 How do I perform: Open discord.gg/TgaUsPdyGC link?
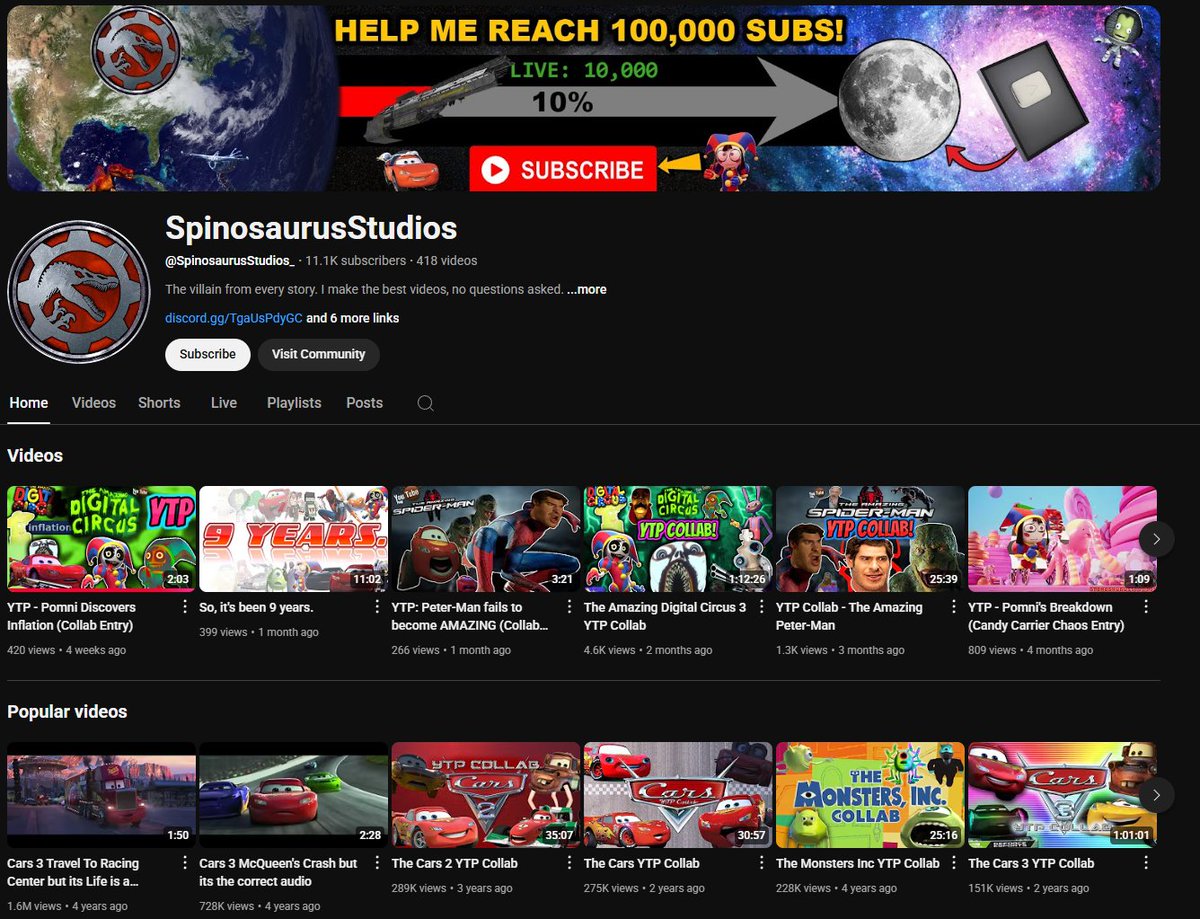tap(234, 318)
